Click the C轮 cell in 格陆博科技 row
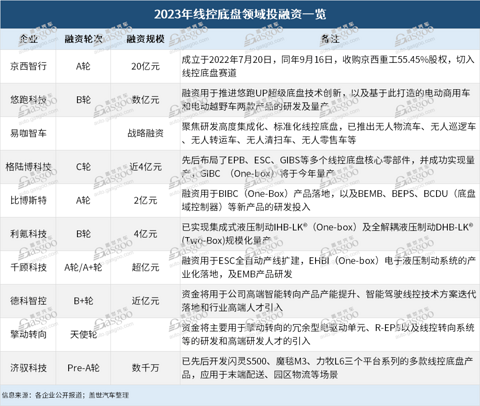480x406 pixels. pyautogui.click(x=83, y=167)
